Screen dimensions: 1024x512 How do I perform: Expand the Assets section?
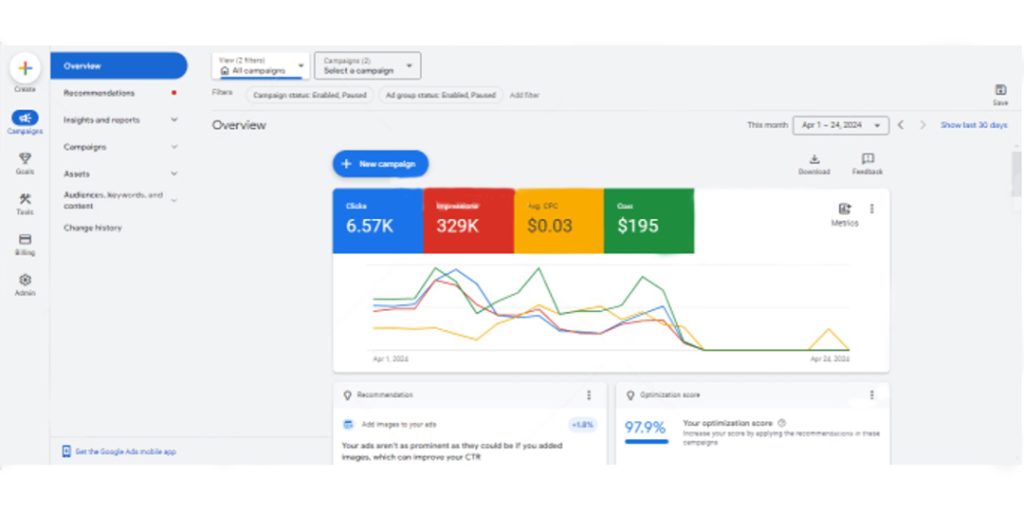[119, 174]
